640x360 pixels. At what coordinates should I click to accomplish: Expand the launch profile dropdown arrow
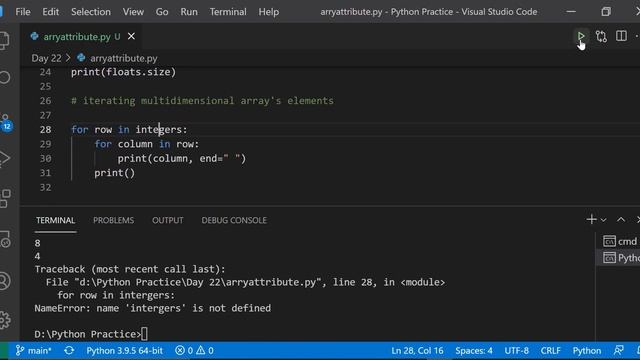[x=604, y=220]
